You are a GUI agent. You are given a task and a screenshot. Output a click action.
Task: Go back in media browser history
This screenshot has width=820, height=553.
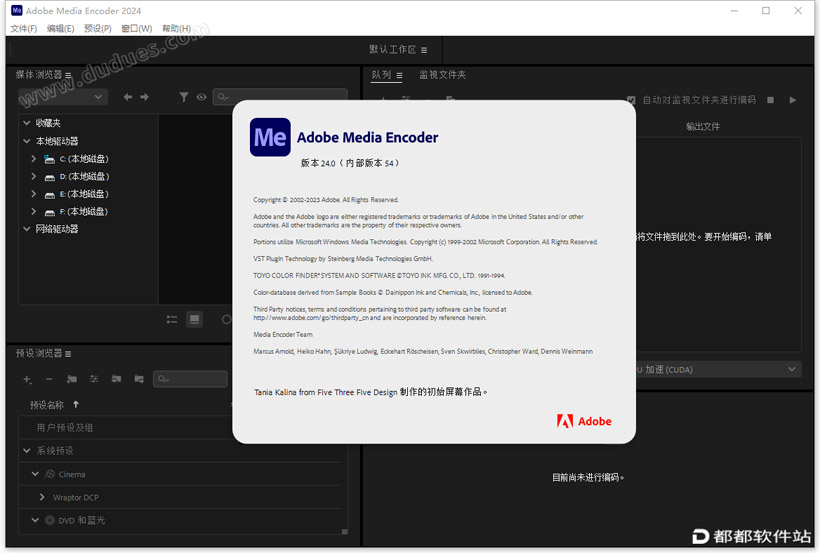[x=128, y=97]
